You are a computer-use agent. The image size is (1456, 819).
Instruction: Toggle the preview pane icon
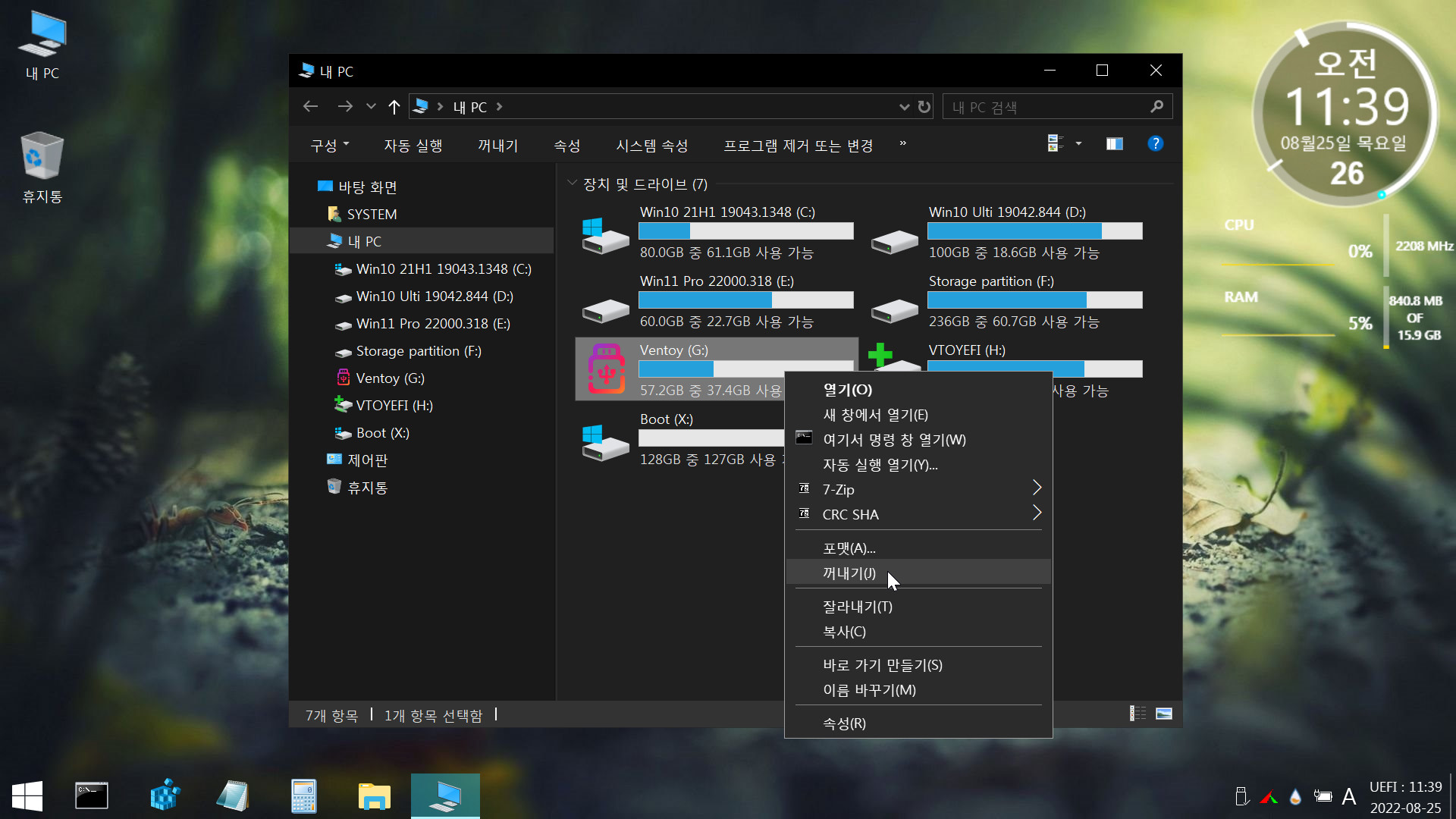pyautogui.click(x=1114, y=143)
